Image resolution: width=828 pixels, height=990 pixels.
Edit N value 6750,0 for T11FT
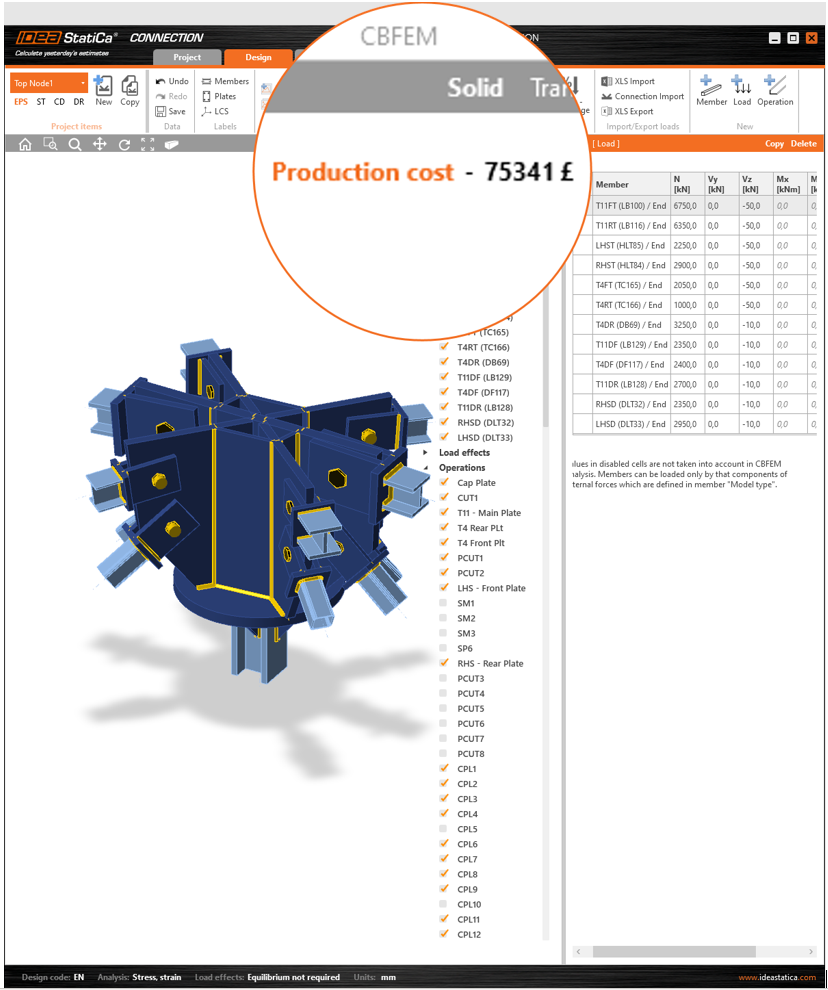coord(687,206)
